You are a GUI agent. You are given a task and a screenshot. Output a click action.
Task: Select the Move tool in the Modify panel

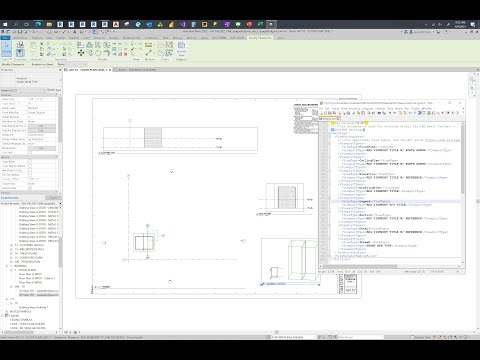pos(81,53)
